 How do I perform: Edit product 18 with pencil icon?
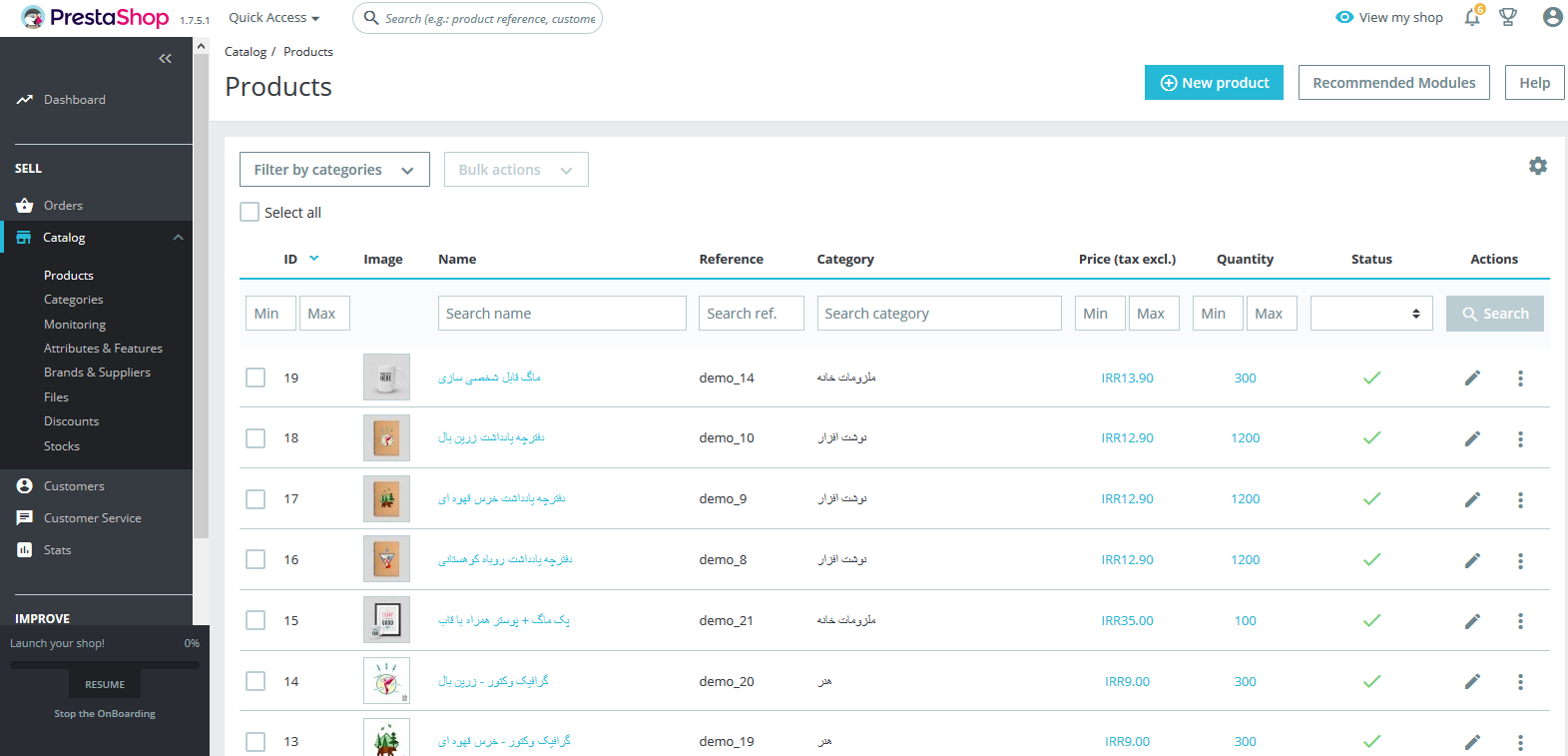click(1472, 438)
